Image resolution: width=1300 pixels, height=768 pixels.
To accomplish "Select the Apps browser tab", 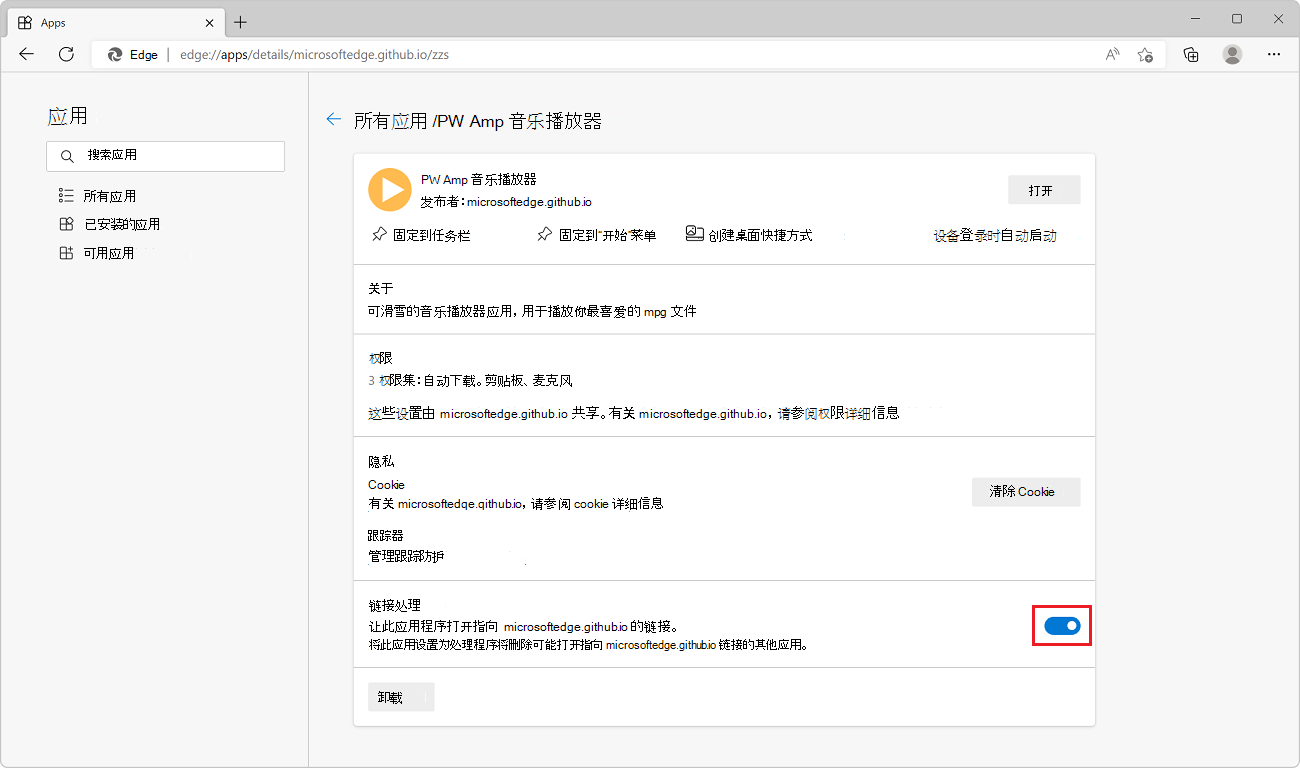I will tap(115, 22).
